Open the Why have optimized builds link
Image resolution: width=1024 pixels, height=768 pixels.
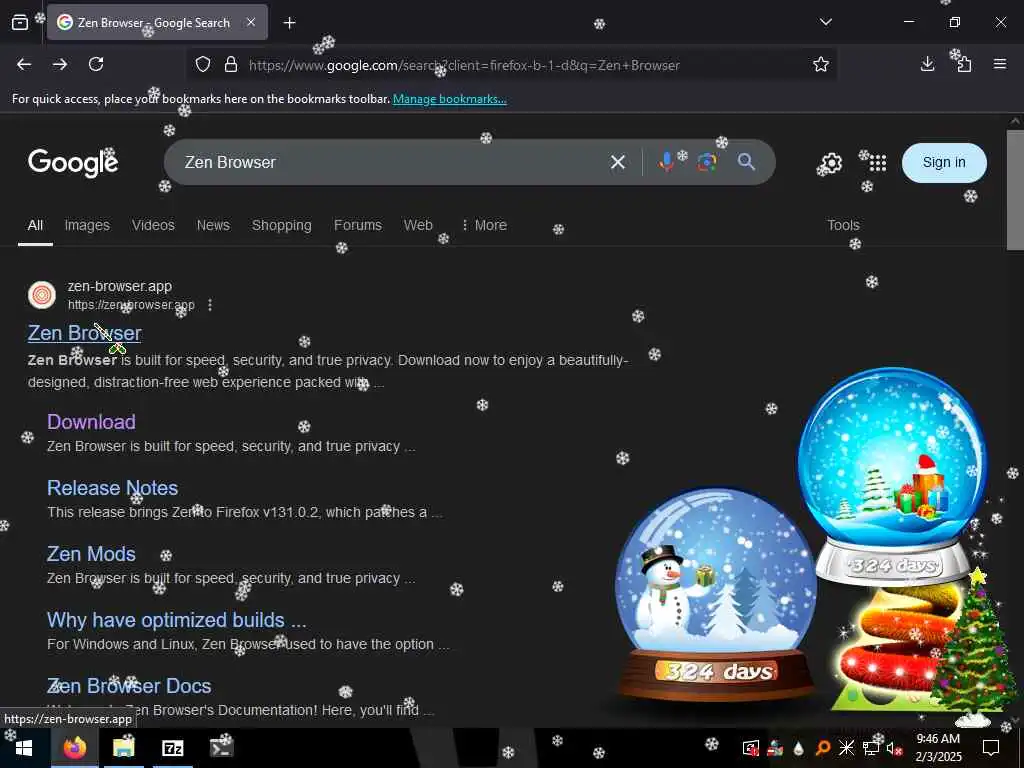(176, 620)
